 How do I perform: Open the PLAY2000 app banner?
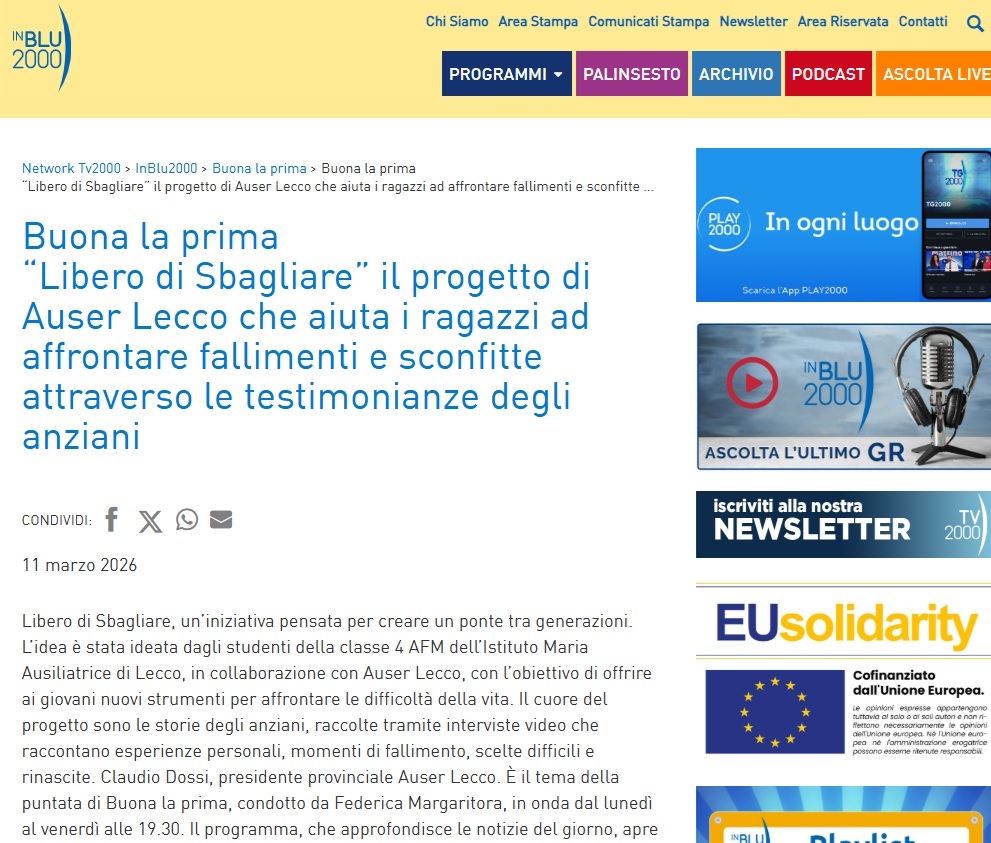[843, 225]
